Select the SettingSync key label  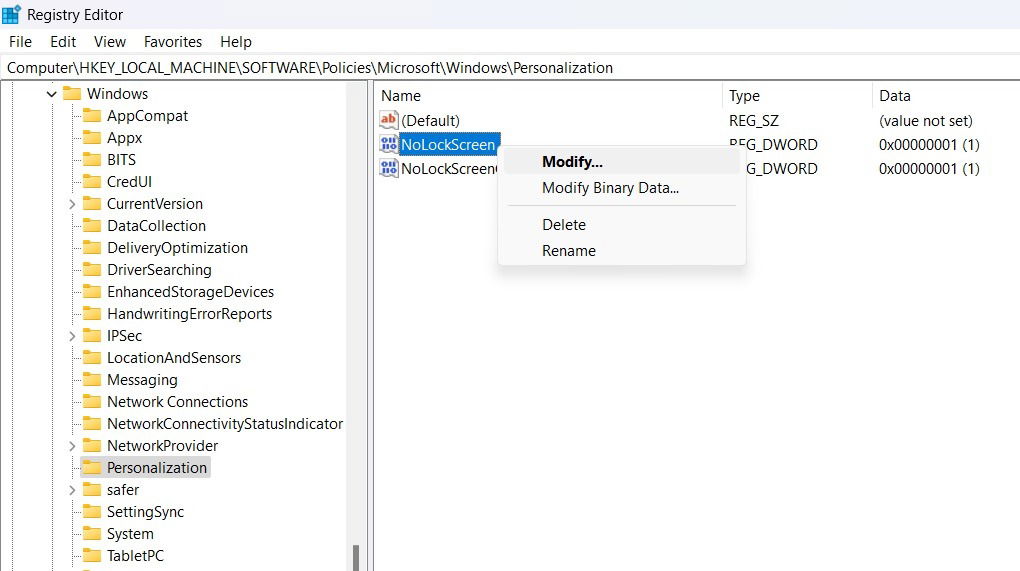point(145,512)
